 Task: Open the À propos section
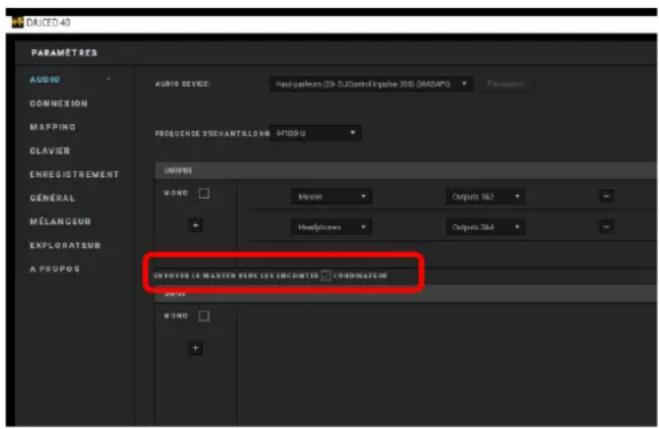click(55, 268)
